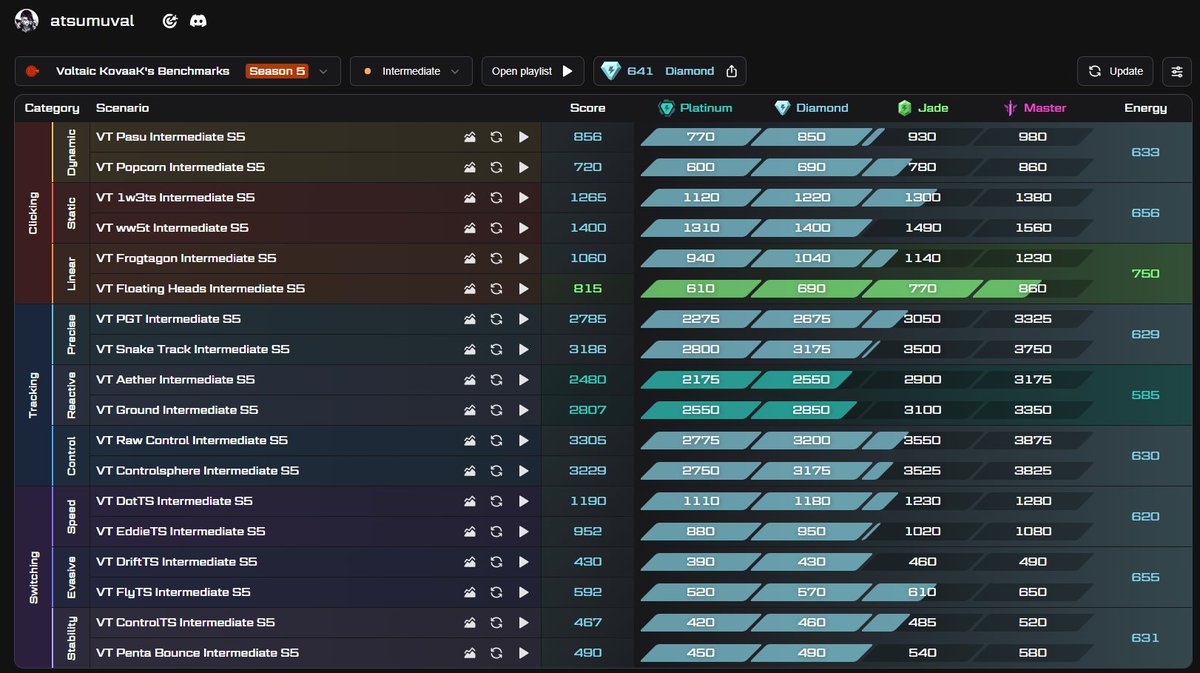The height and width of the screenshot is (673, 1200).
Task: Play VT Snake Track Intermediate S5 scenario
Action: pos(523,349)
